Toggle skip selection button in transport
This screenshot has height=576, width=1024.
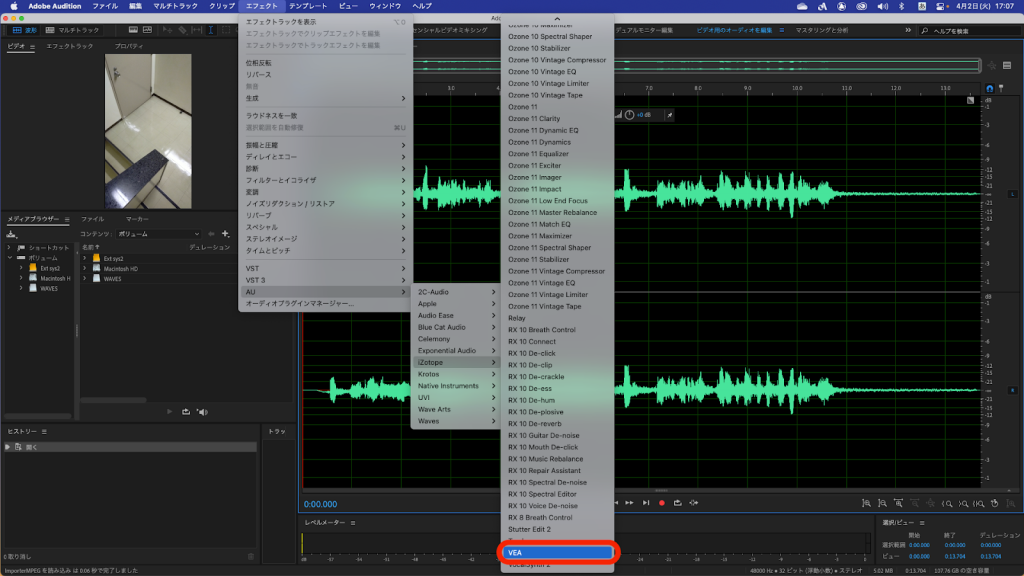pyautogui.click(x=694, y=503)
